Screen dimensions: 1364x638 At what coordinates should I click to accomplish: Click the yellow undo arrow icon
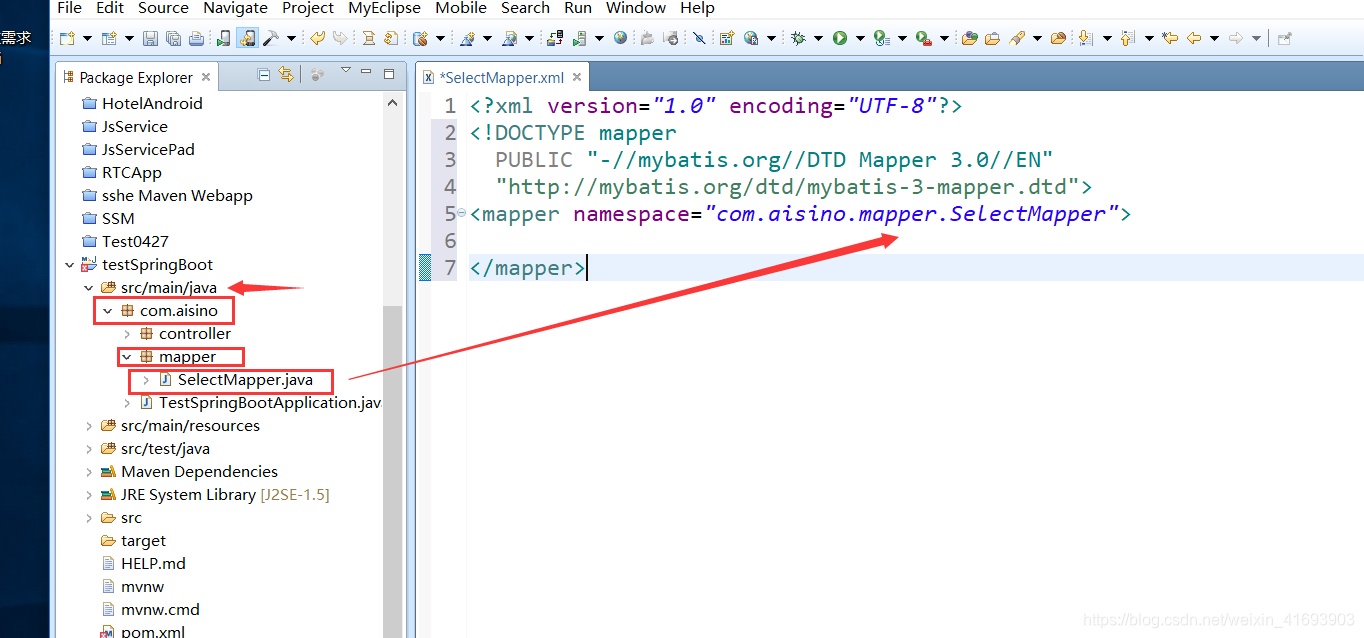tap(319, 38)
